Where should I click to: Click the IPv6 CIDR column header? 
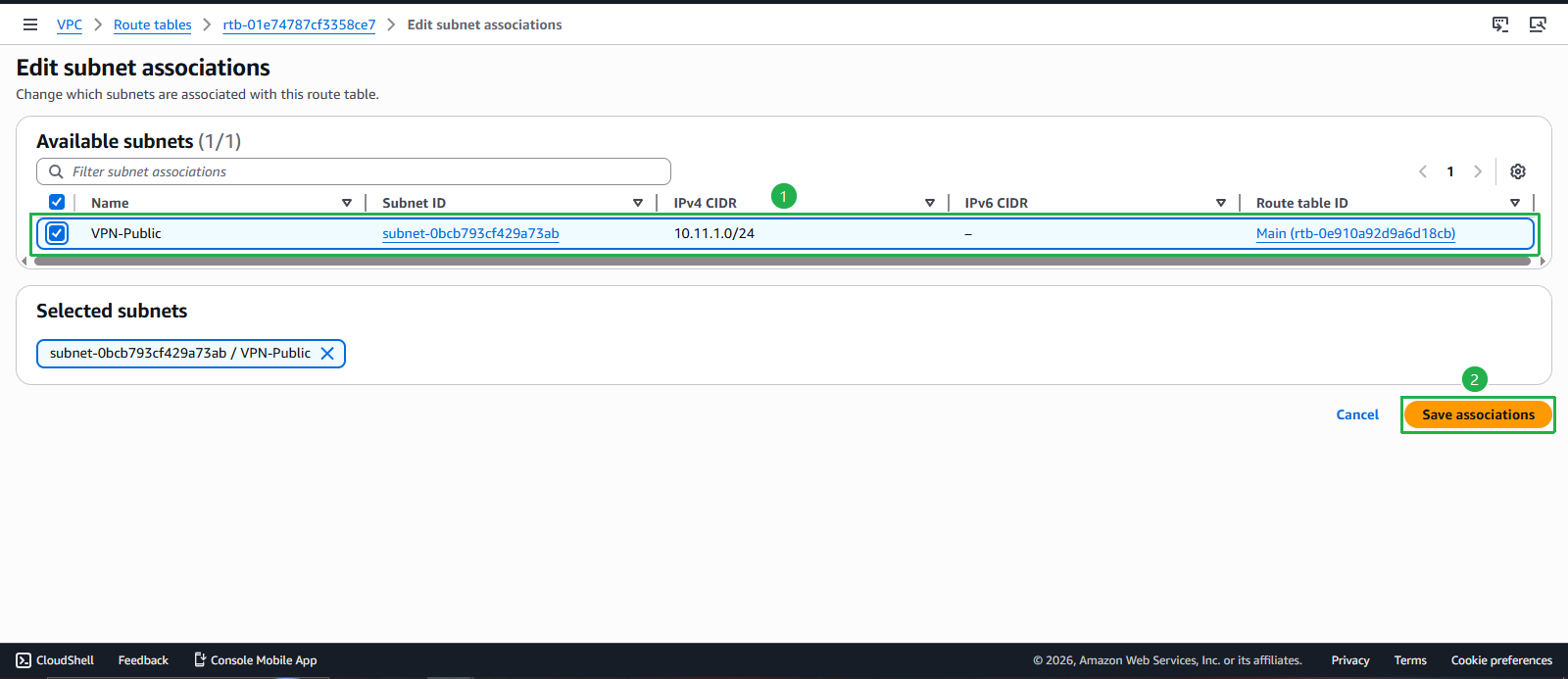click(997, 203)
